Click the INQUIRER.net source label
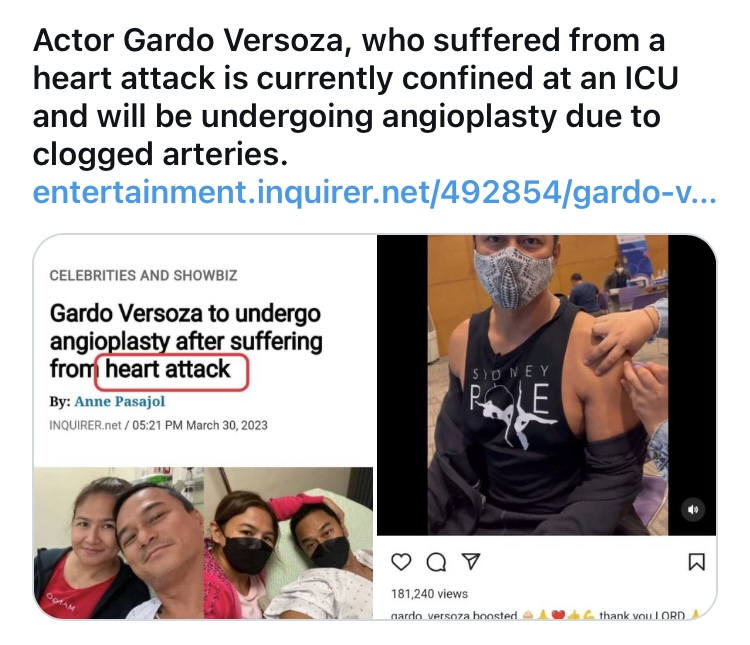This screenshot has width=750, height=645. coord(86,425)
